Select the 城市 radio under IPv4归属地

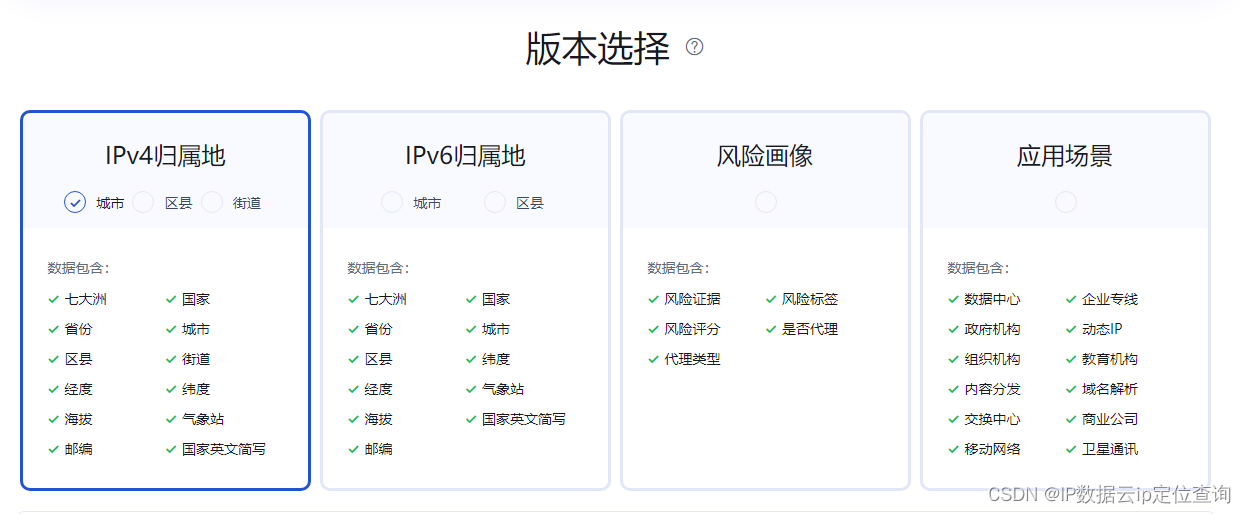pos(75,202)
